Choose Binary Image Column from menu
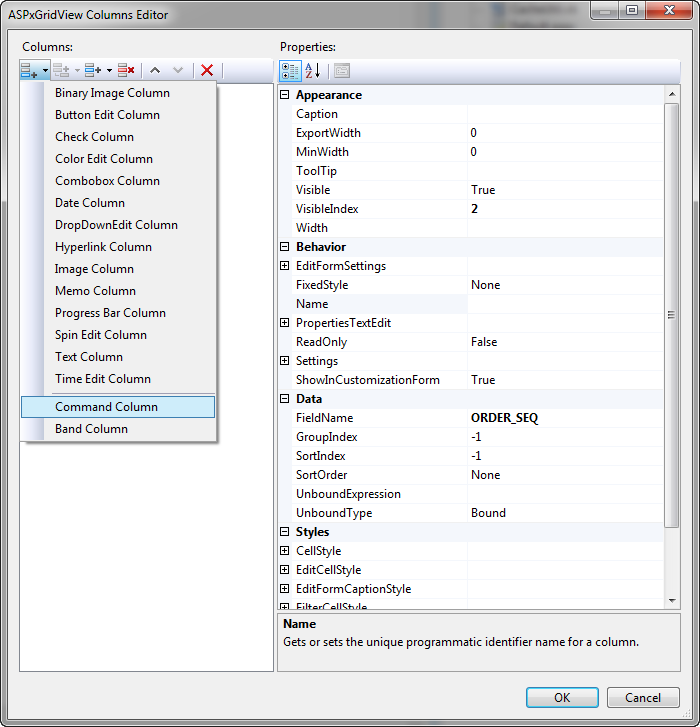 pyautogui.click(x=112, y=93)
